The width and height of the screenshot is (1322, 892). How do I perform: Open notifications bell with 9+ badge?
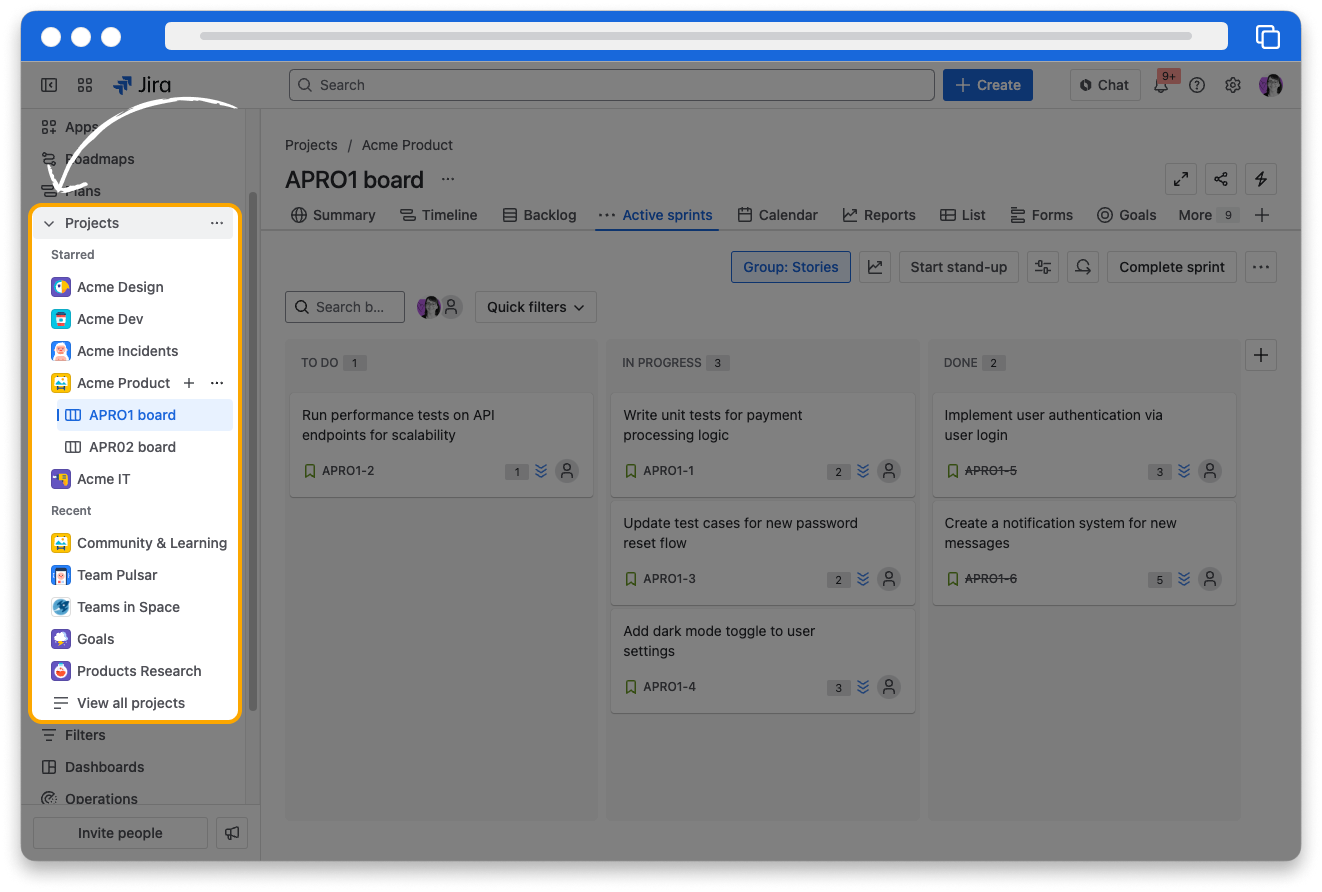1162,85
